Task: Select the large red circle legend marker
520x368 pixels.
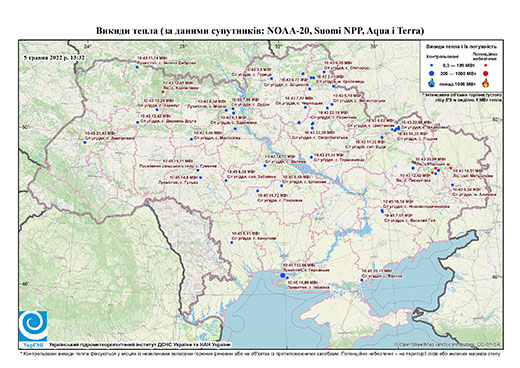Action: [x=486, y=73]
